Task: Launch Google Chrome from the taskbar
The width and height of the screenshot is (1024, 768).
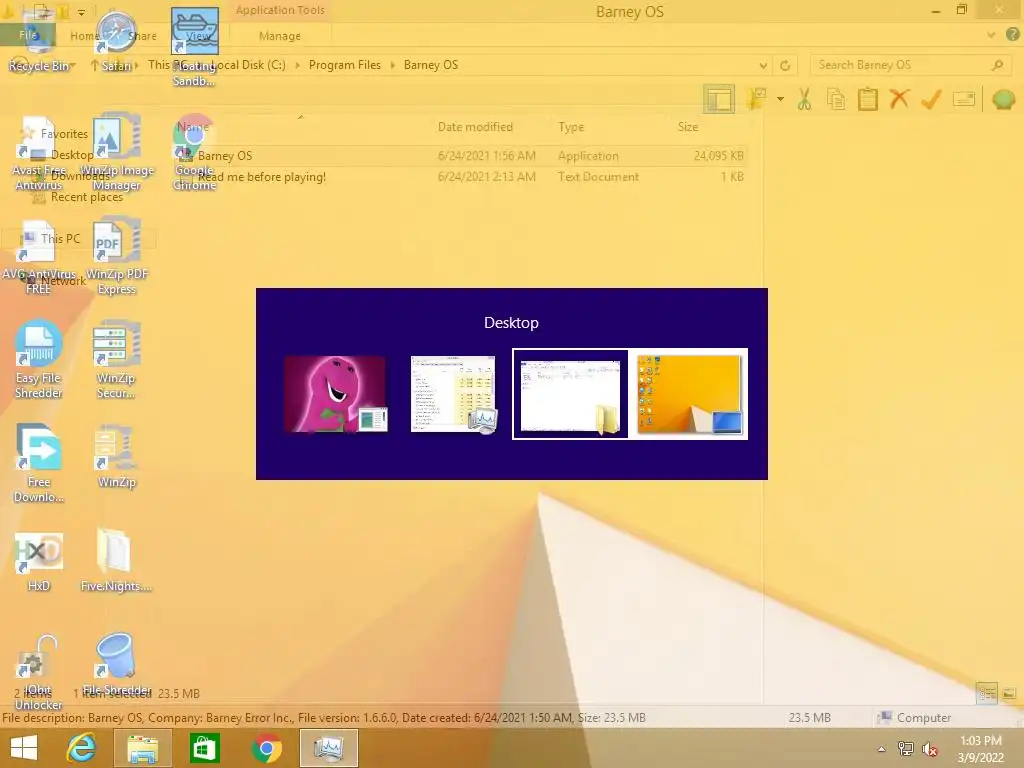Action: coord(266,748)
